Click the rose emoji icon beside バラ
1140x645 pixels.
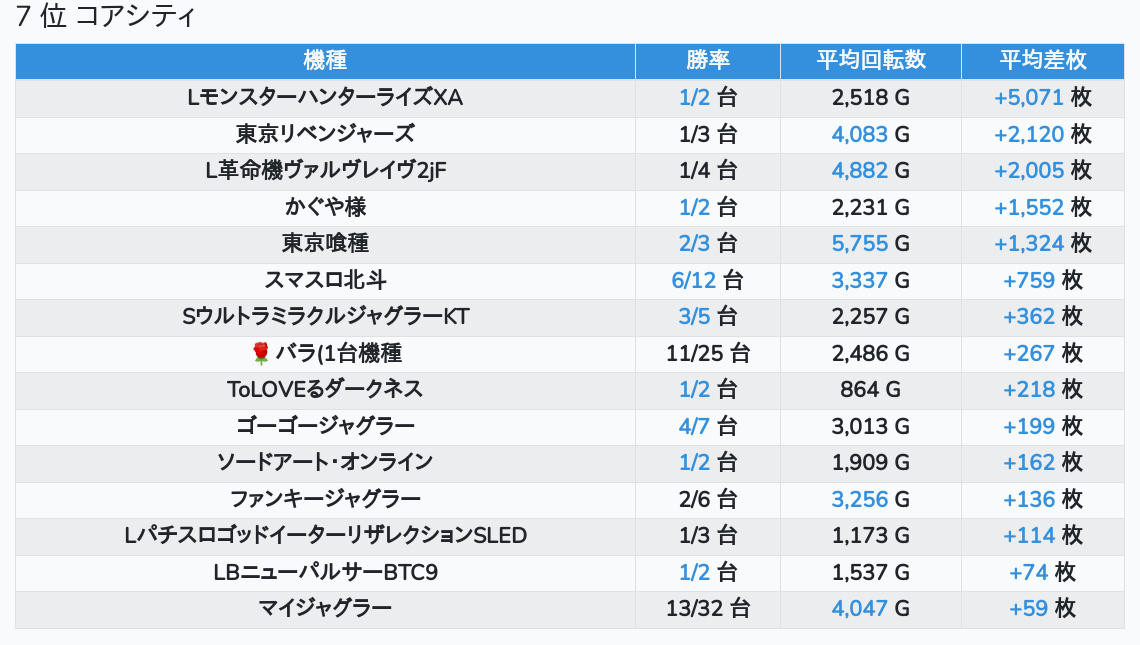pyautogui.click(x=261, y=353)
